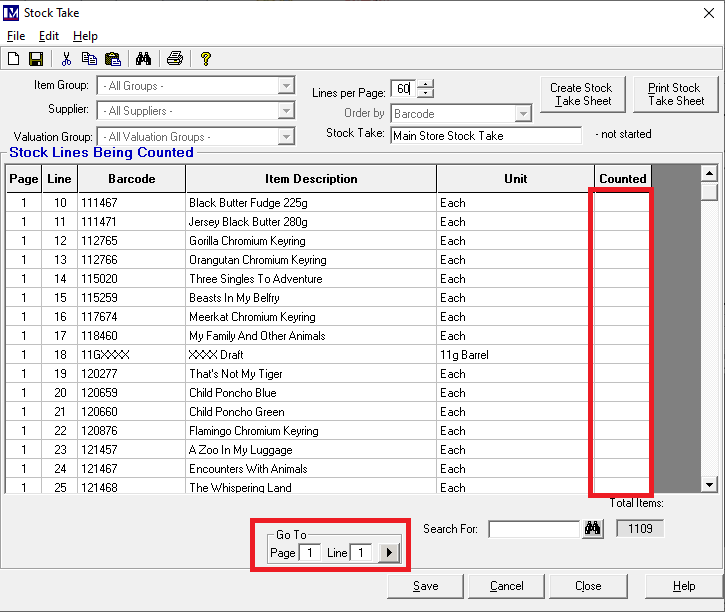Screen dimensions: 725x614
Task: Click the Copy toolbar icon
Action: pyautogui.click(x=90, y=59)
